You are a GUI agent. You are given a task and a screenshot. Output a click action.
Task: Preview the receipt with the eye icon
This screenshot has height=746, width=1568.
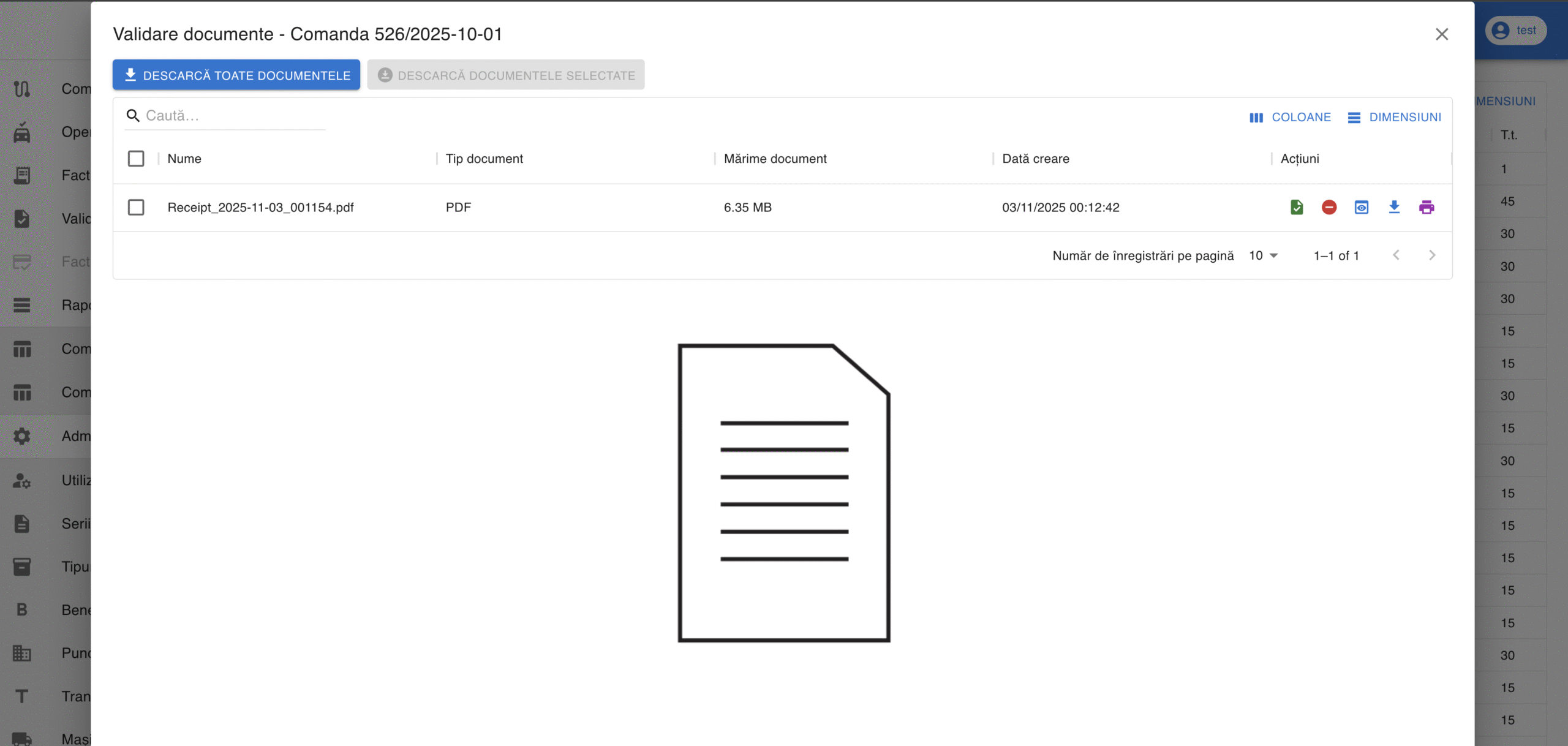click(x=1361, y=207)
